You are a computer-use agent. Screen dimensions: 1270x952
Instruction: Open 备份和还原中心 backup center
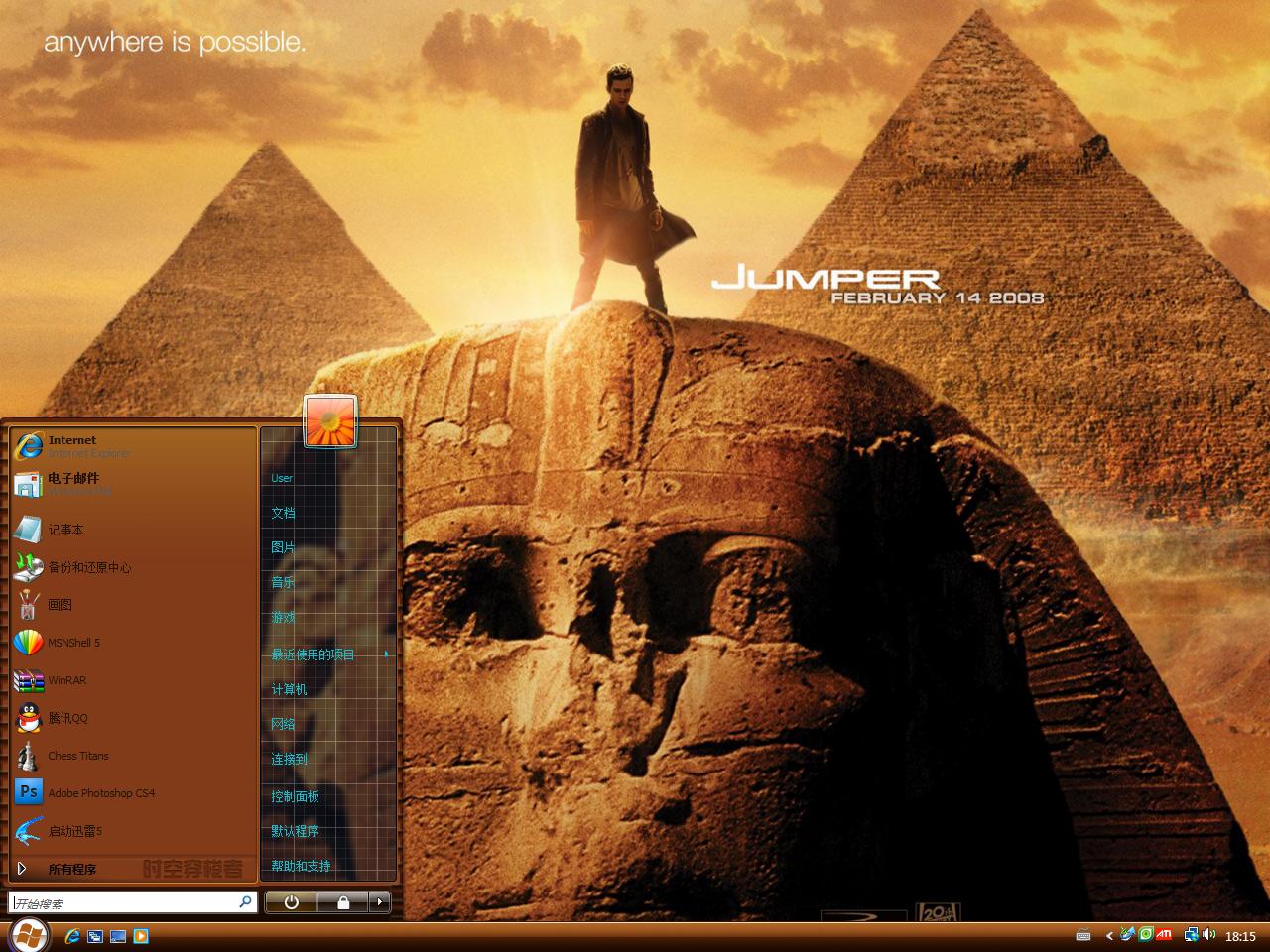132,567
